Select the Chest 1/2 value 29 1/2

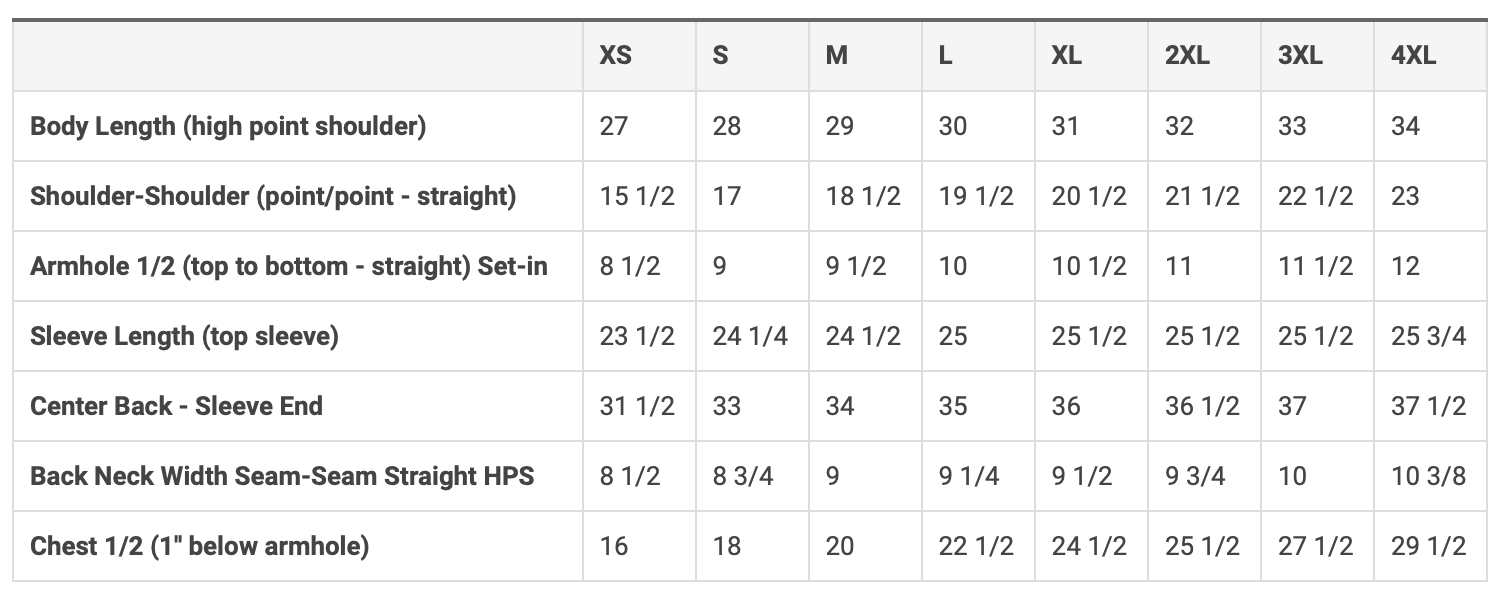point(1428,546)
